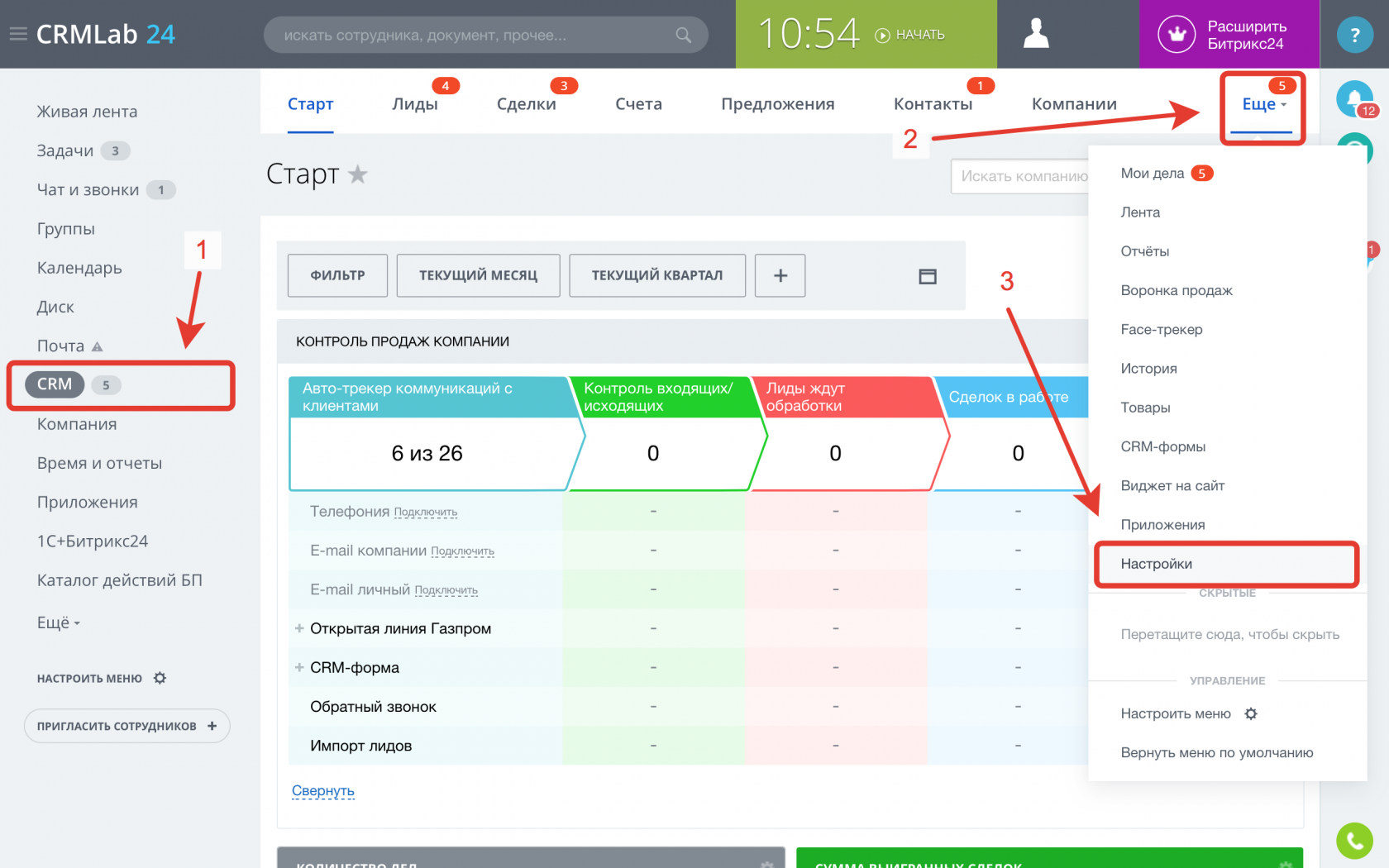Open the Контакты tab
Viewport: 1389px width, 868px height.
coord(933,104)
